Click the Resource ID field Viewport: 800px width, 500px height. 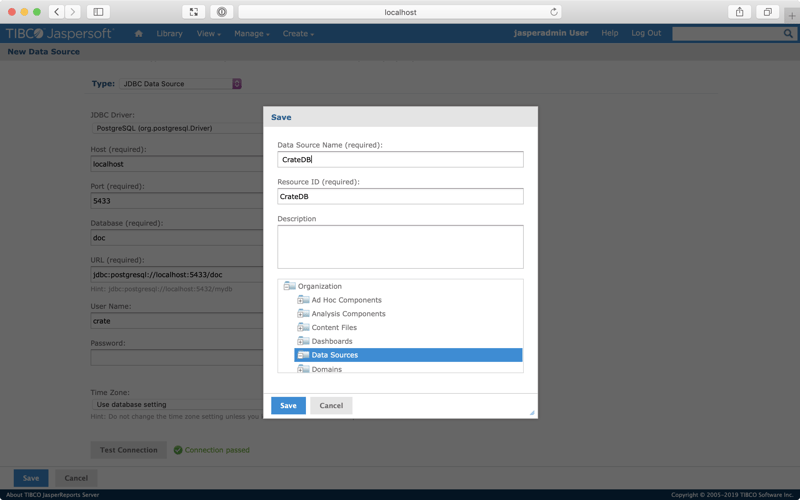click(x=401, y=196)
